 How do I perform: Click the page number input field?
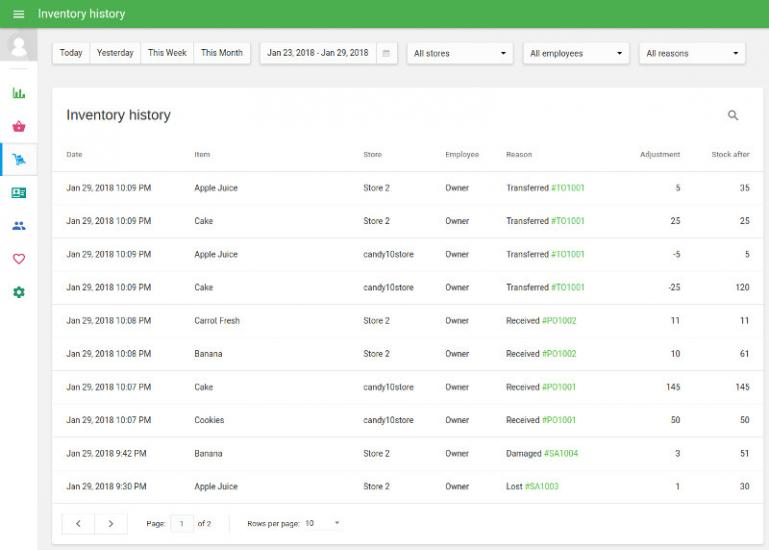[182, 523]
